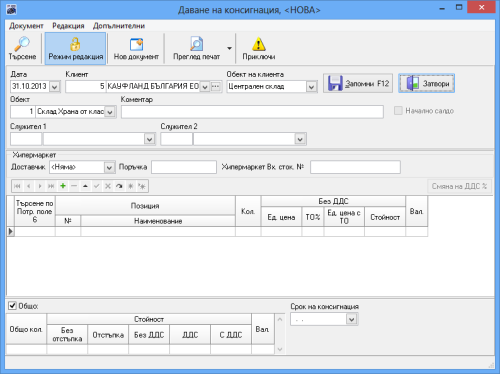The height and width of the screenshot is (374, 500).
Task: Click Хипермаркет Вх. сток. № field
Action: point(355,167)
